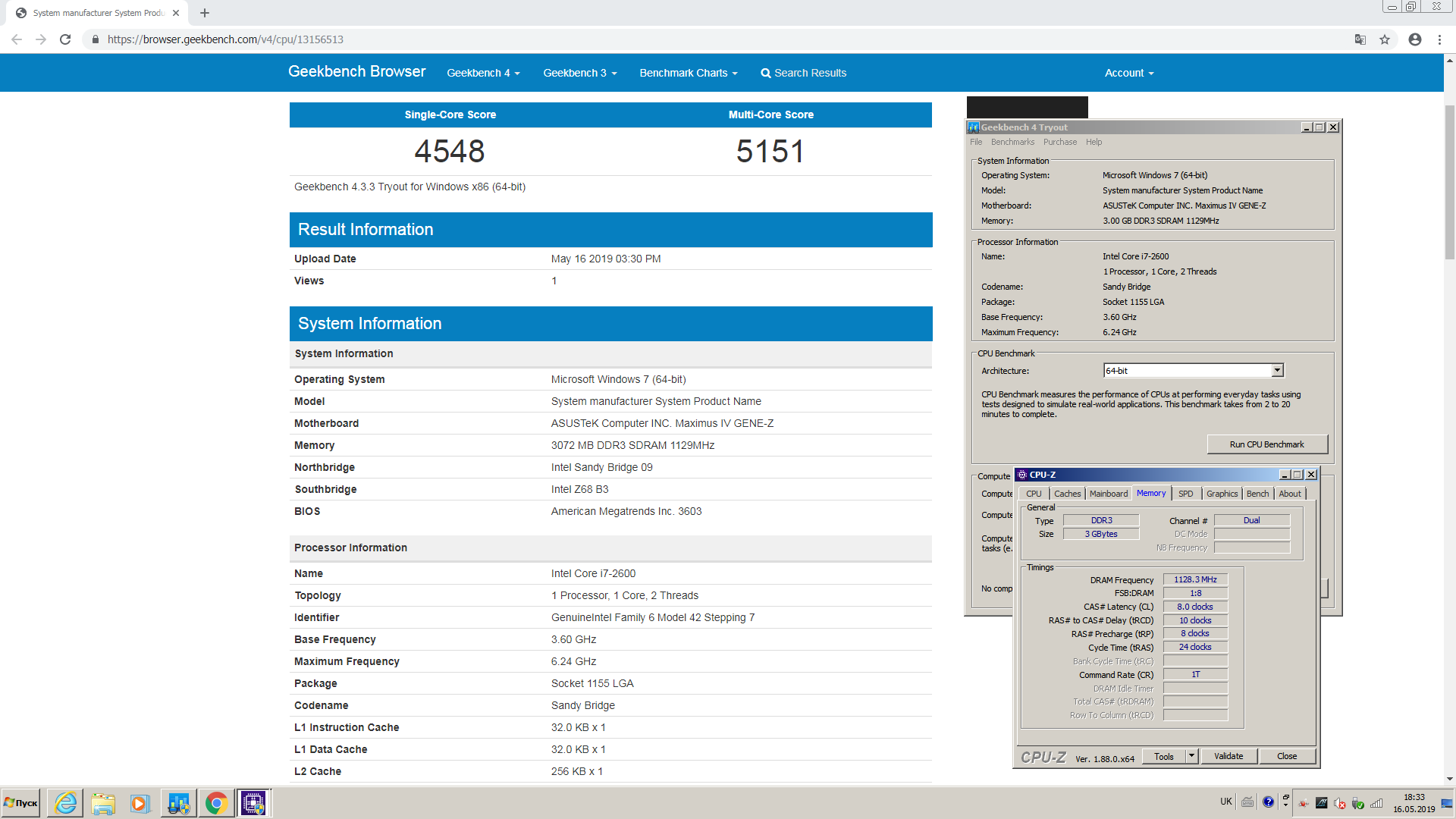Click the taskbar clock showing 18:33
The image size is (1456, 819).
[x=1414, y=803]
